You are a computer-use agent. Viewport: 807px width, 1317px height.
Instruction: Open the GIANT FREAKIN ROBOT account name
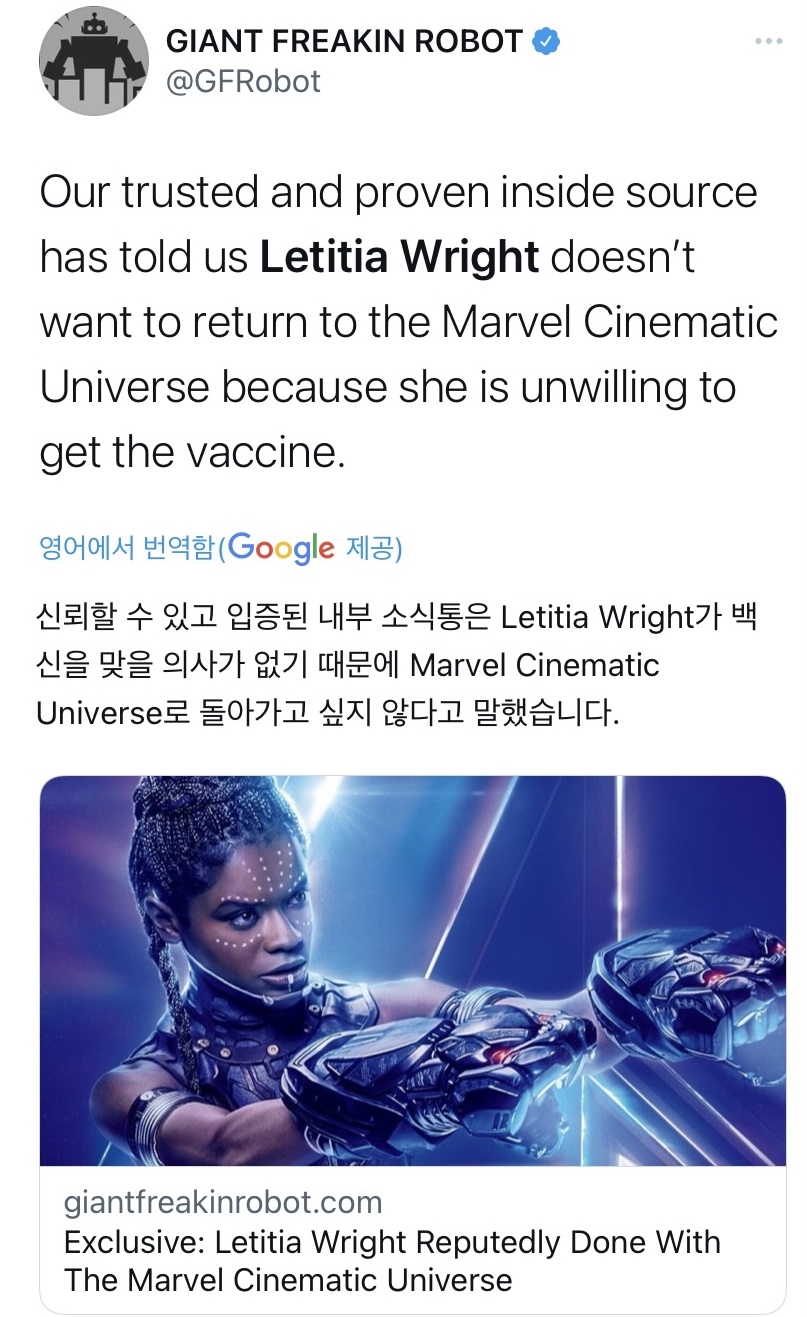[344, 42]
